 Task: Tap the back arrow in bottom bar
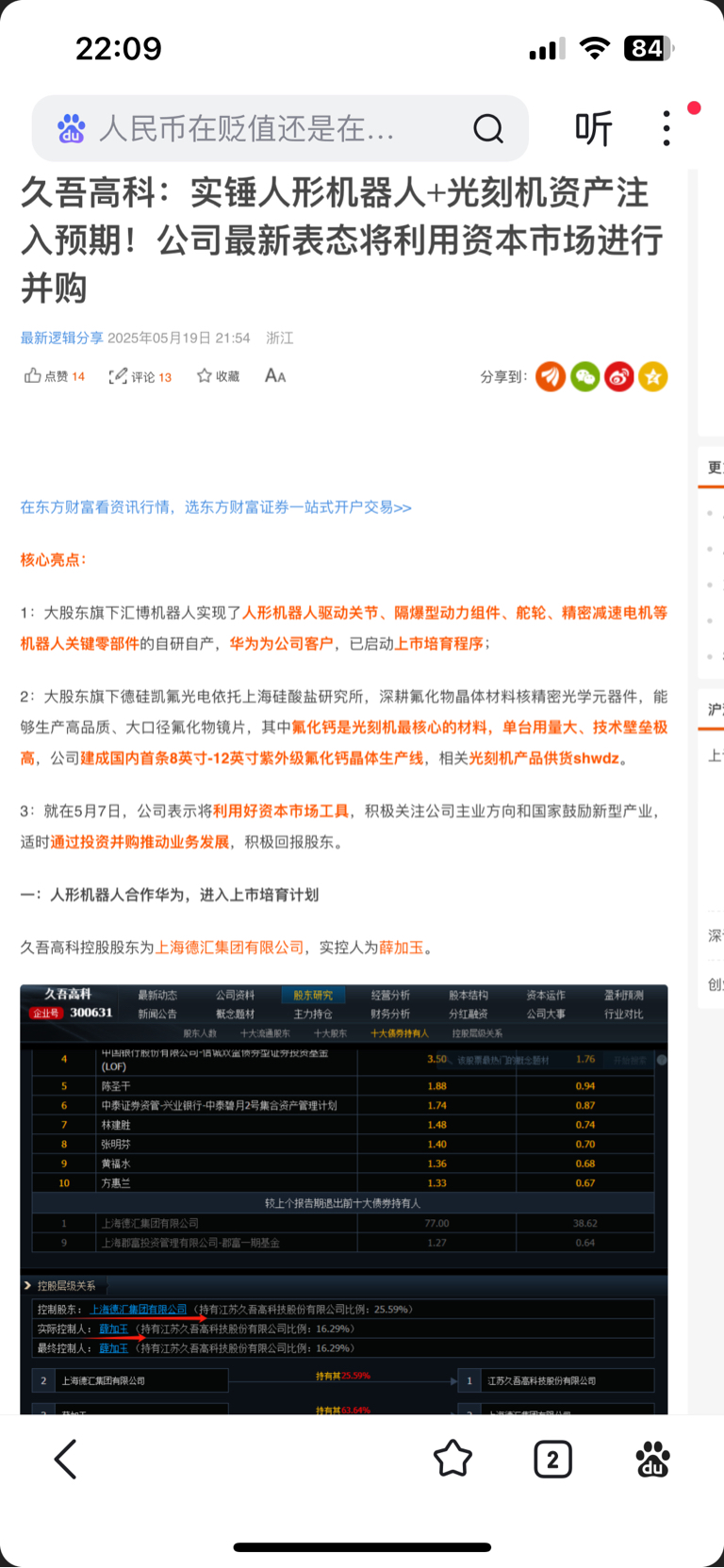[x=65, y=1460]
